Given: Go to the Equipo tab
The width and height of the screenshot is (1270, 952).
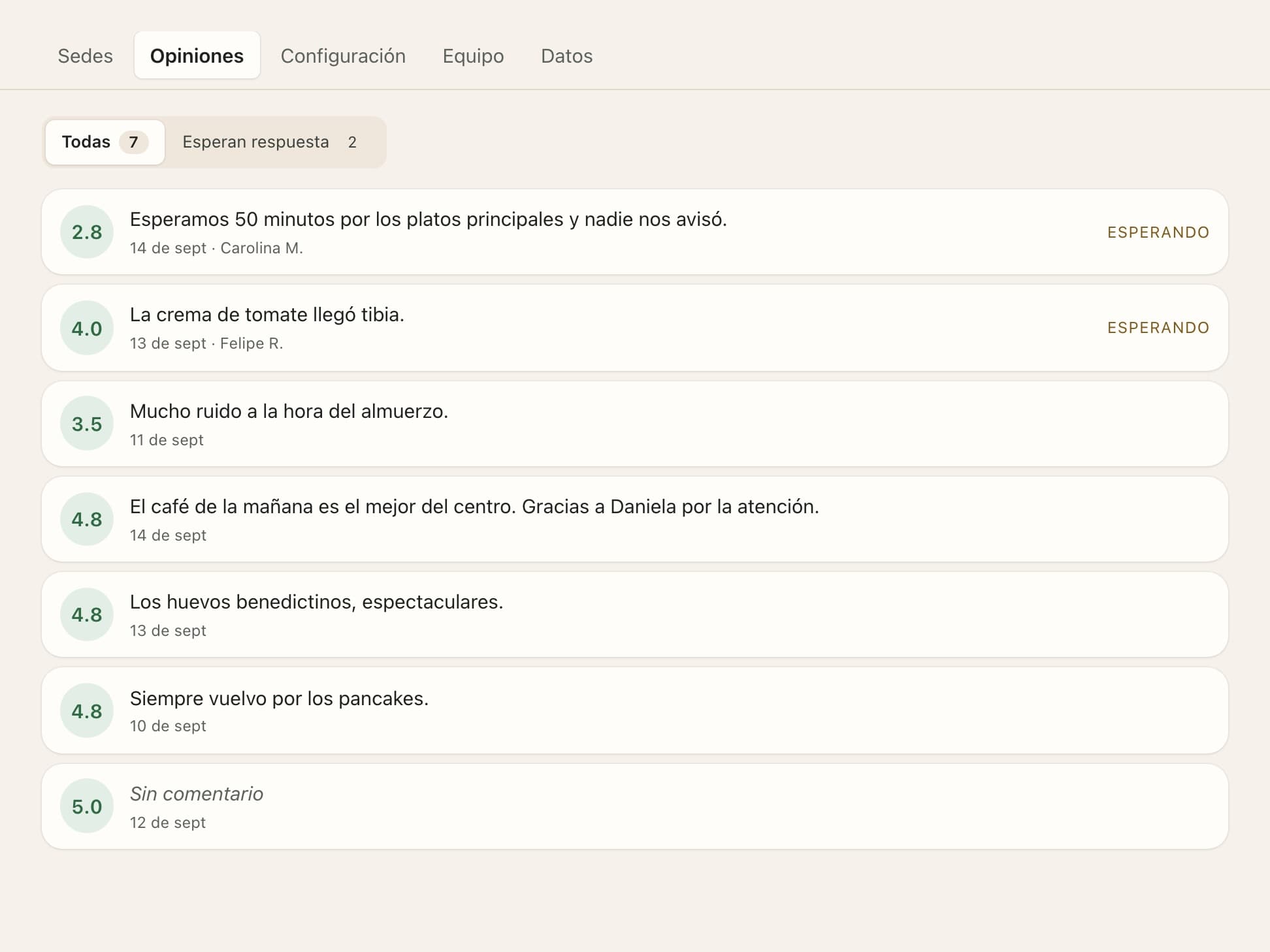Looking at the screenshot, I should click(473, 56).
